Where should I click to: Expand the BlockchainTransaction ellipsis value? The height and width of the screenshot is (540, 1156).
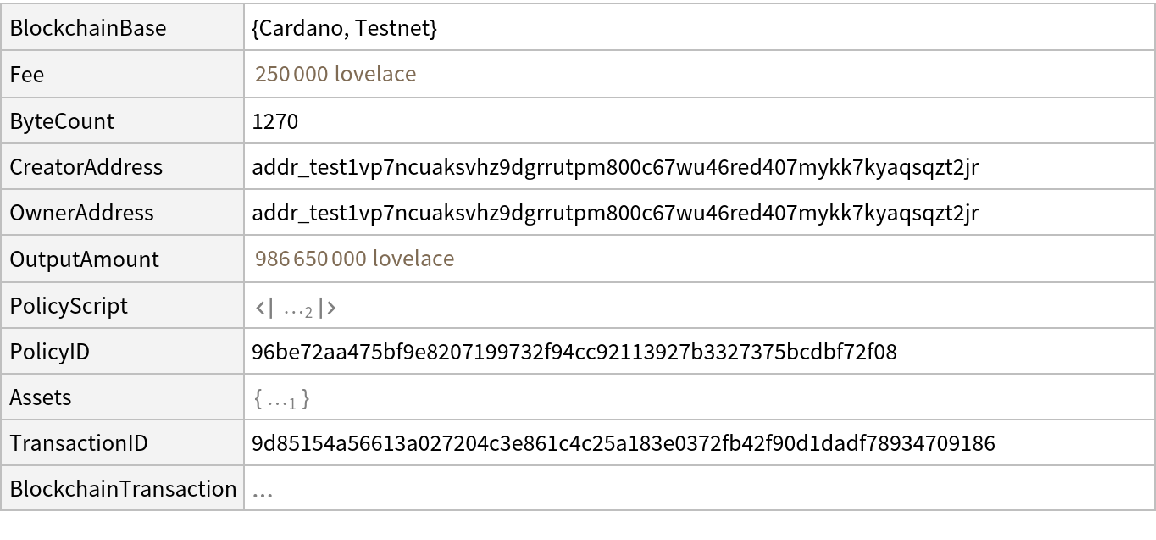(x=265, y=491)
